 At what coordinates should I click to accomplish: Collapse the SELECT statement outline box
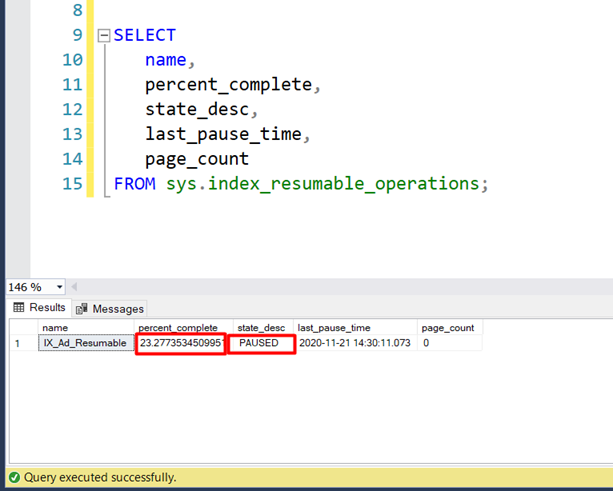[x=104, y=36]
